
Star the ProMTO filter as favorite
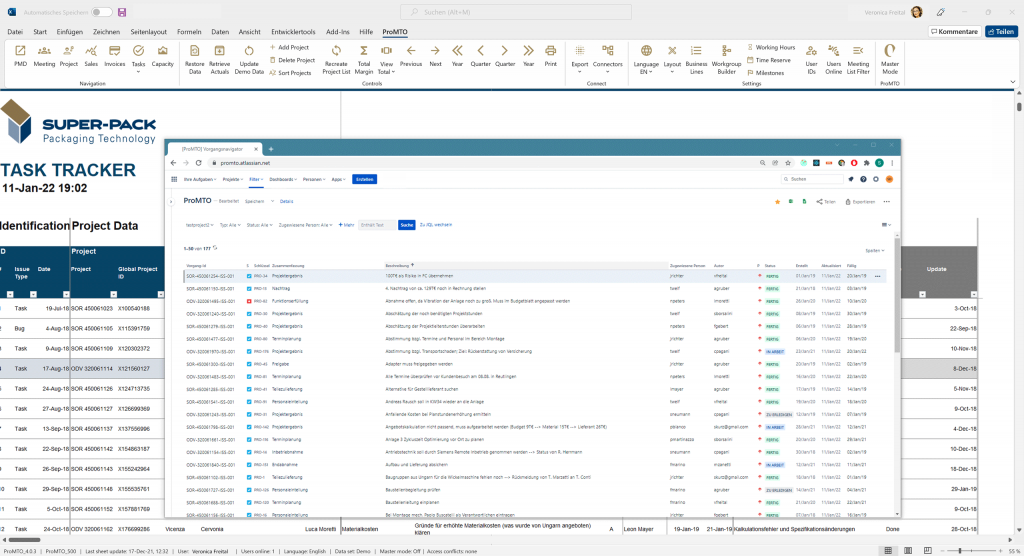click(777, 201)
